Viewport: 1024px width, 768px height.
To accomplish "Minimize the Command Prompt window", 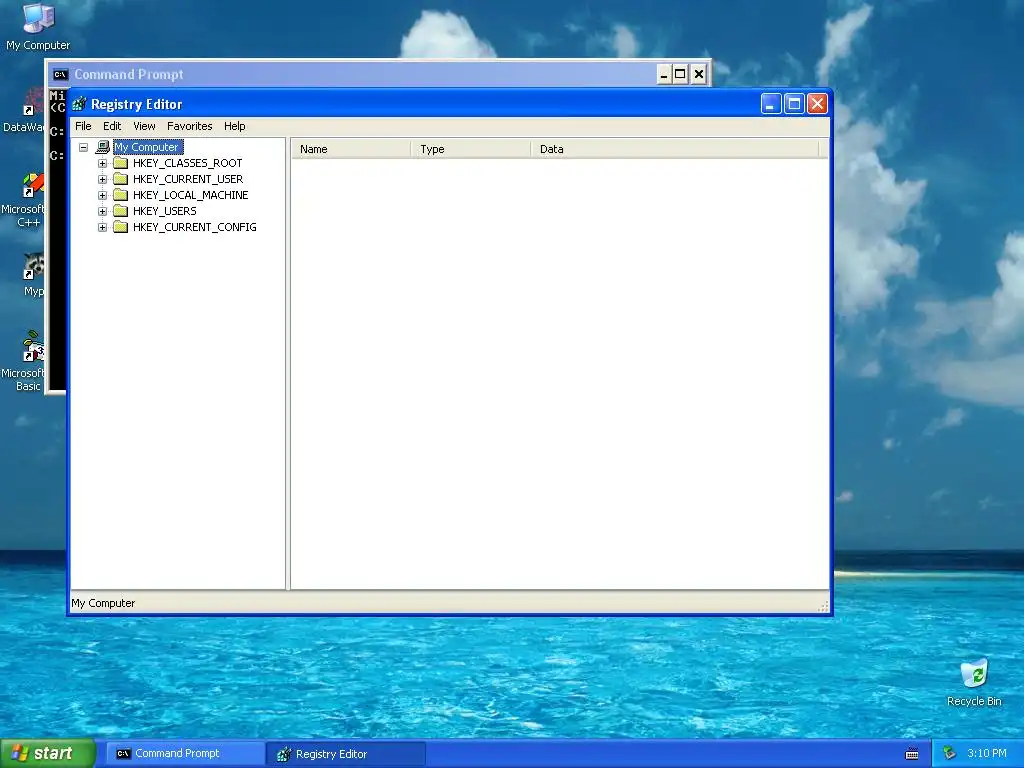I will pyautogui.click(x=664, y=74).
